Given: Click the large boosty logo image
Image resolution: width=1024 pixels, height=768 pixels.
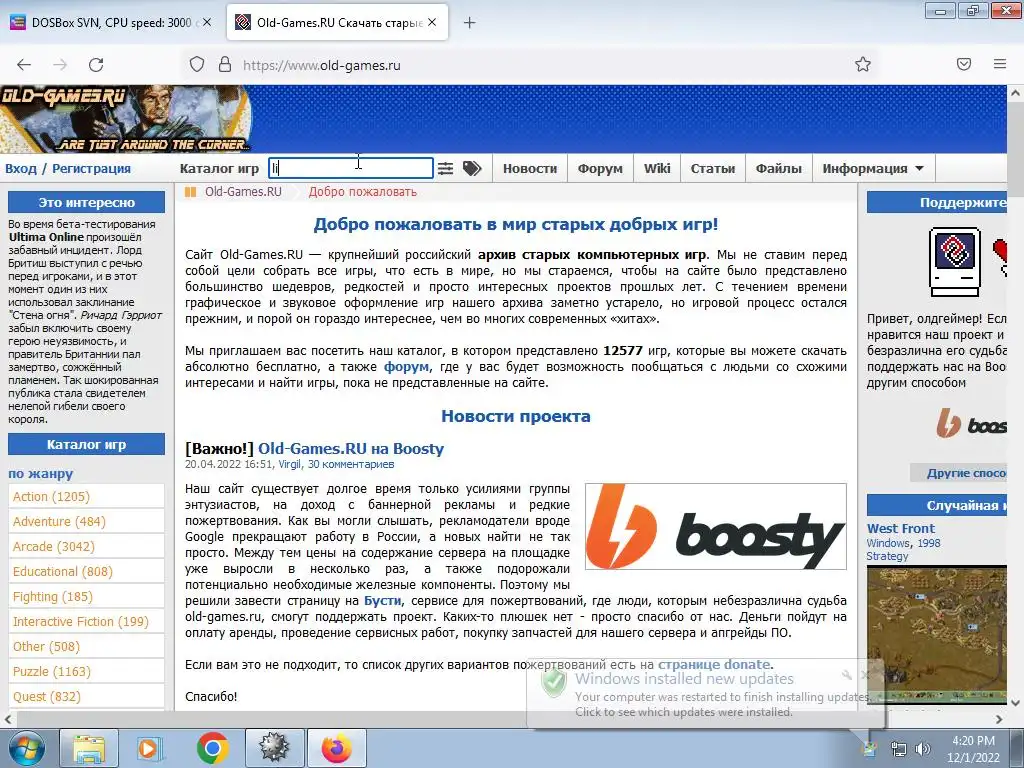Looking at the screenshot, I should [x=716, y=526].
